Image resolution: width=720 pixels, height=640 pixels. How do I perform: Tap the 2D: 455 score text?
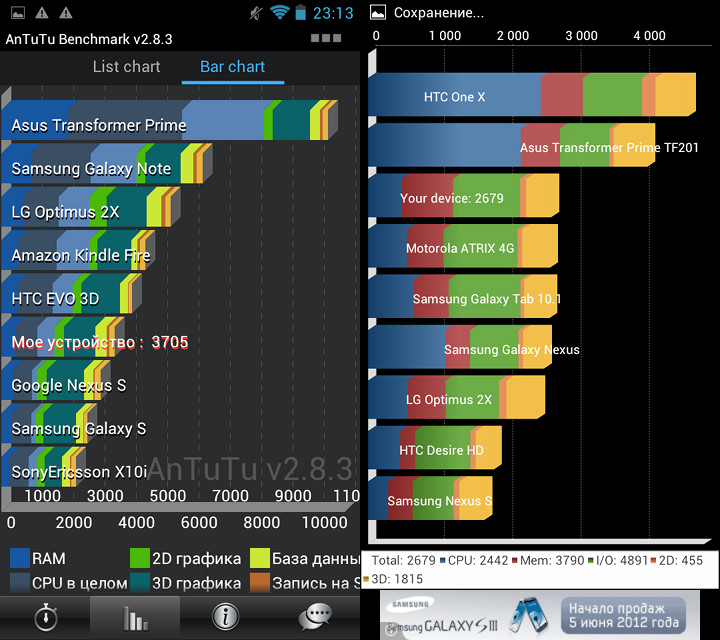tap(681, 561)
